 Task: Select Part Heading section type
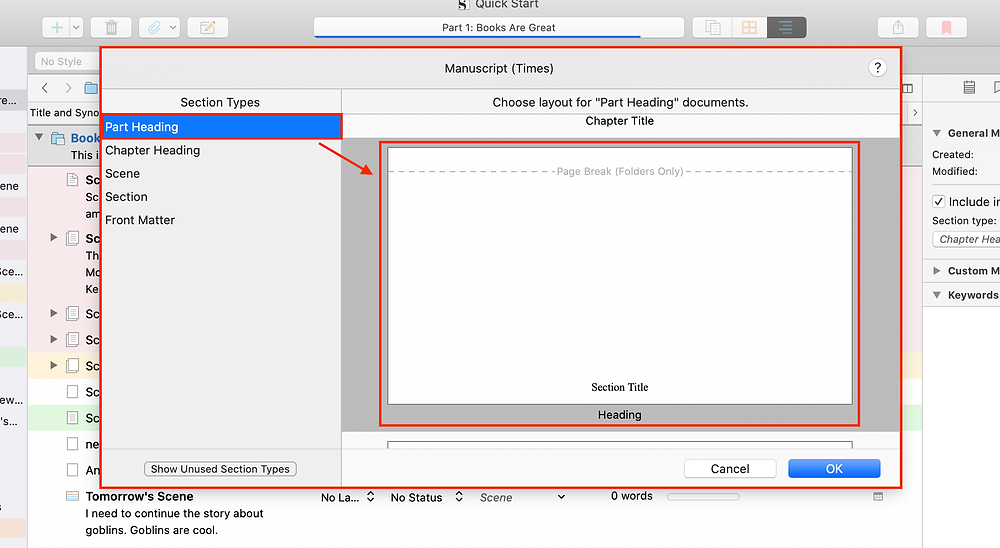pyautogui.click(x=221, y=127)
